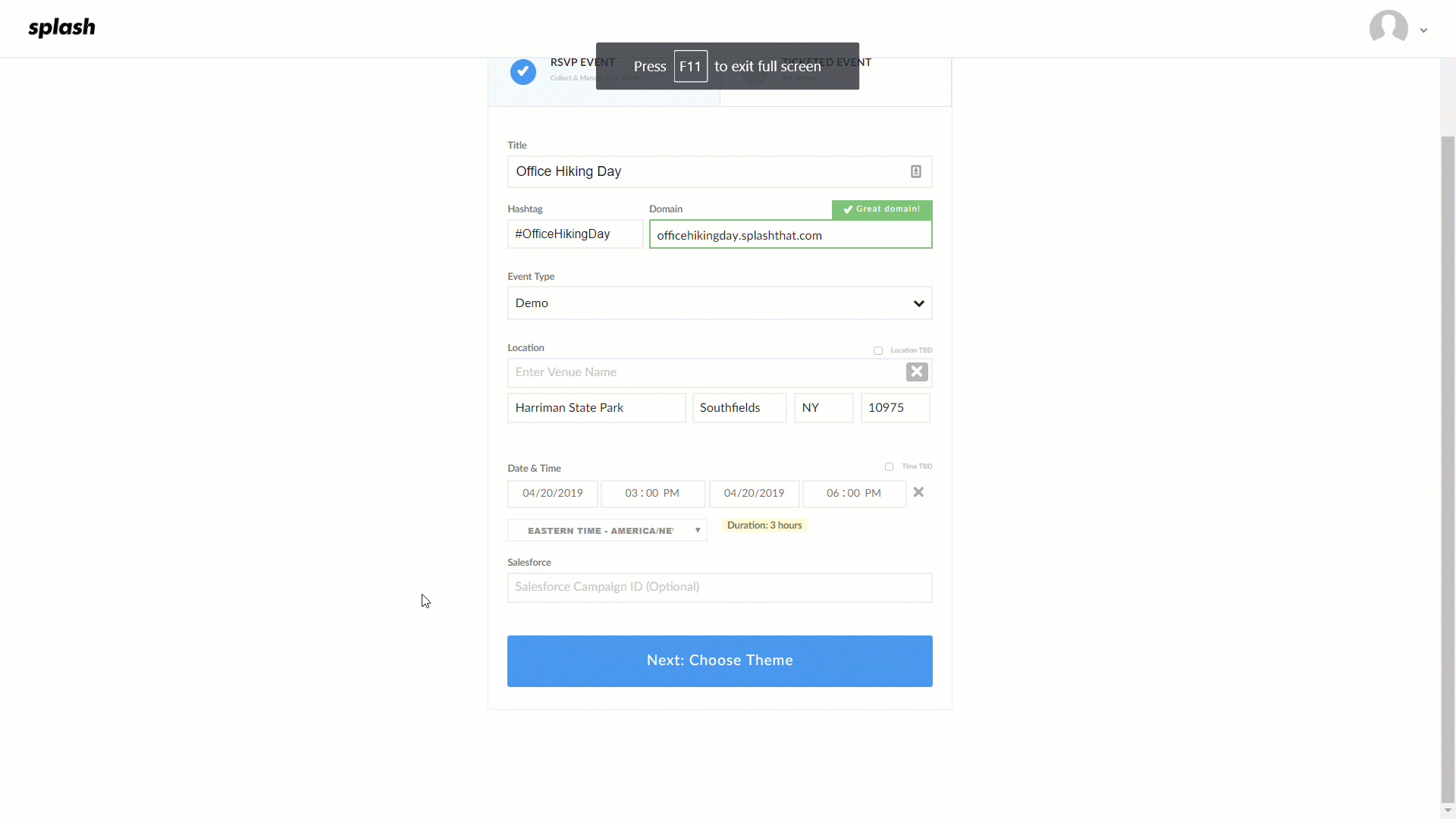Click Next: Choose Theme button
The width and height of the screenshot is (1456, 819).
pos(719,661)
